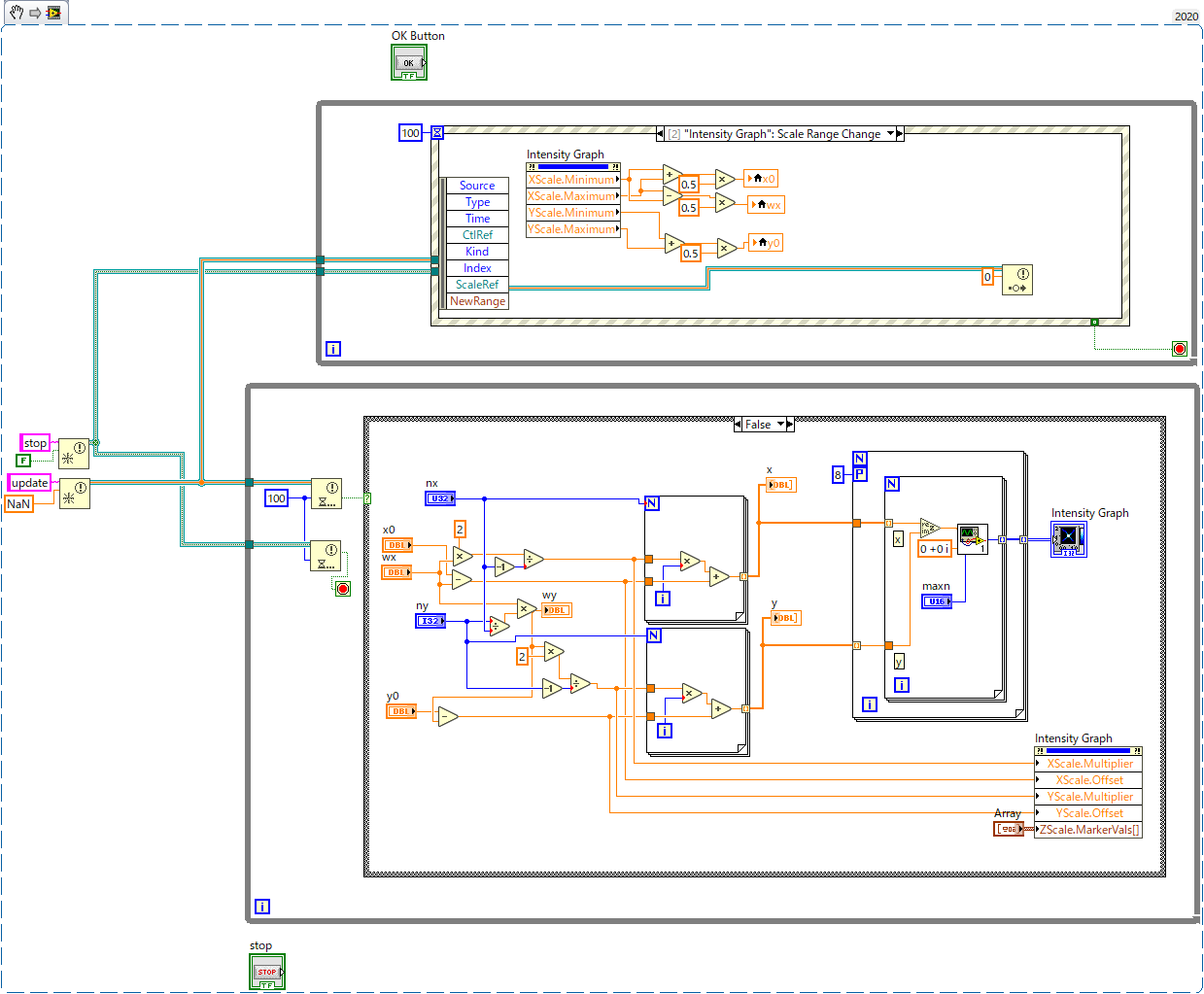Click the NaN numeric constant
The width and height of the screenshot is (1204, 994).
pos(18,504)
